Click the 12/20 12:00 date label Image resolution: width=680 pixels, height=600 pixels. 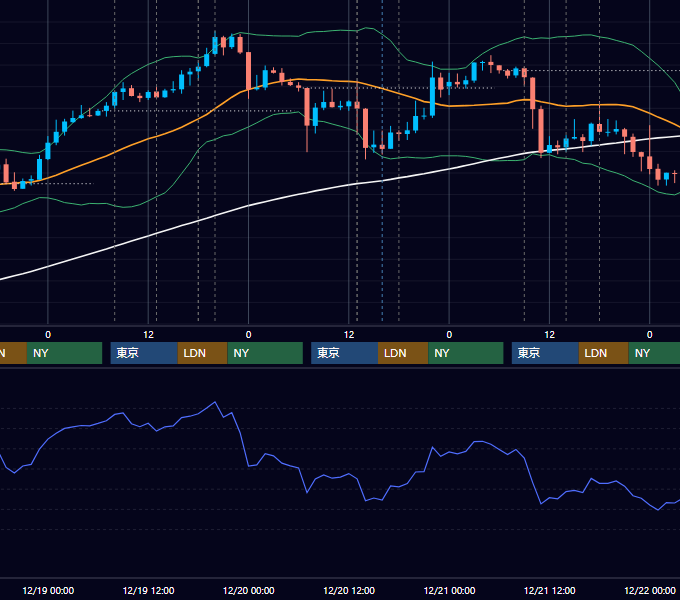[x=349, y=590]
